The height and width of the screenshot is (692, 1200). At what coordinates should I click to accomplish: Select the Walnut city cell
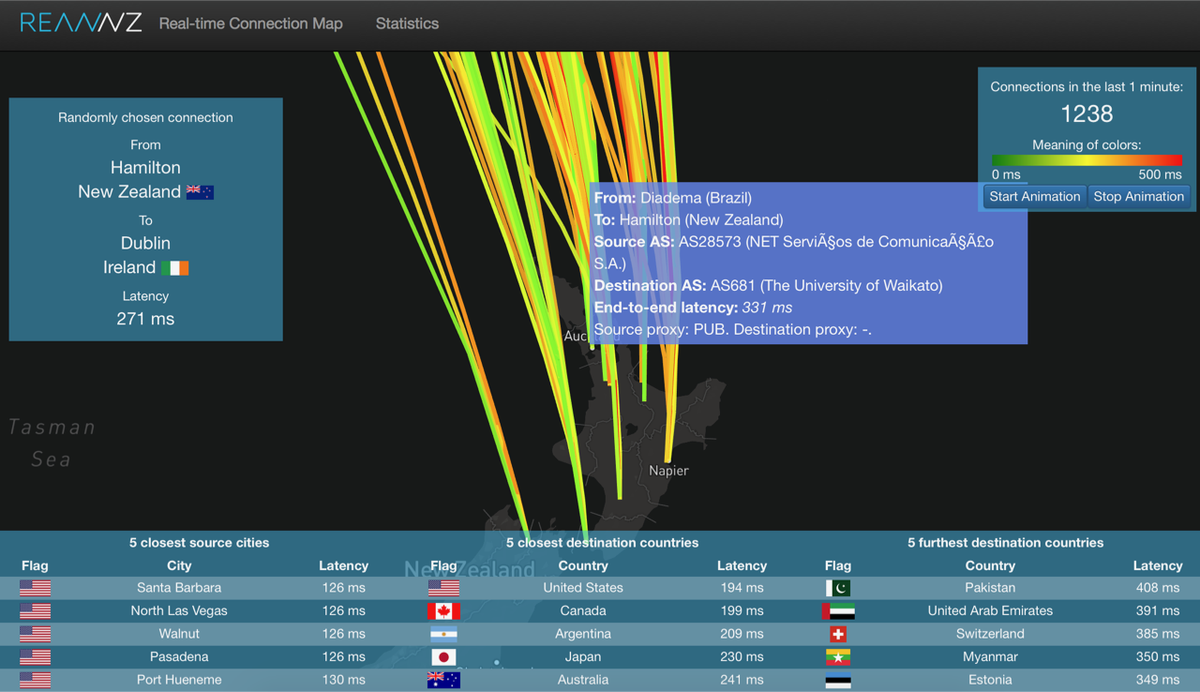(x=179, y=634)
